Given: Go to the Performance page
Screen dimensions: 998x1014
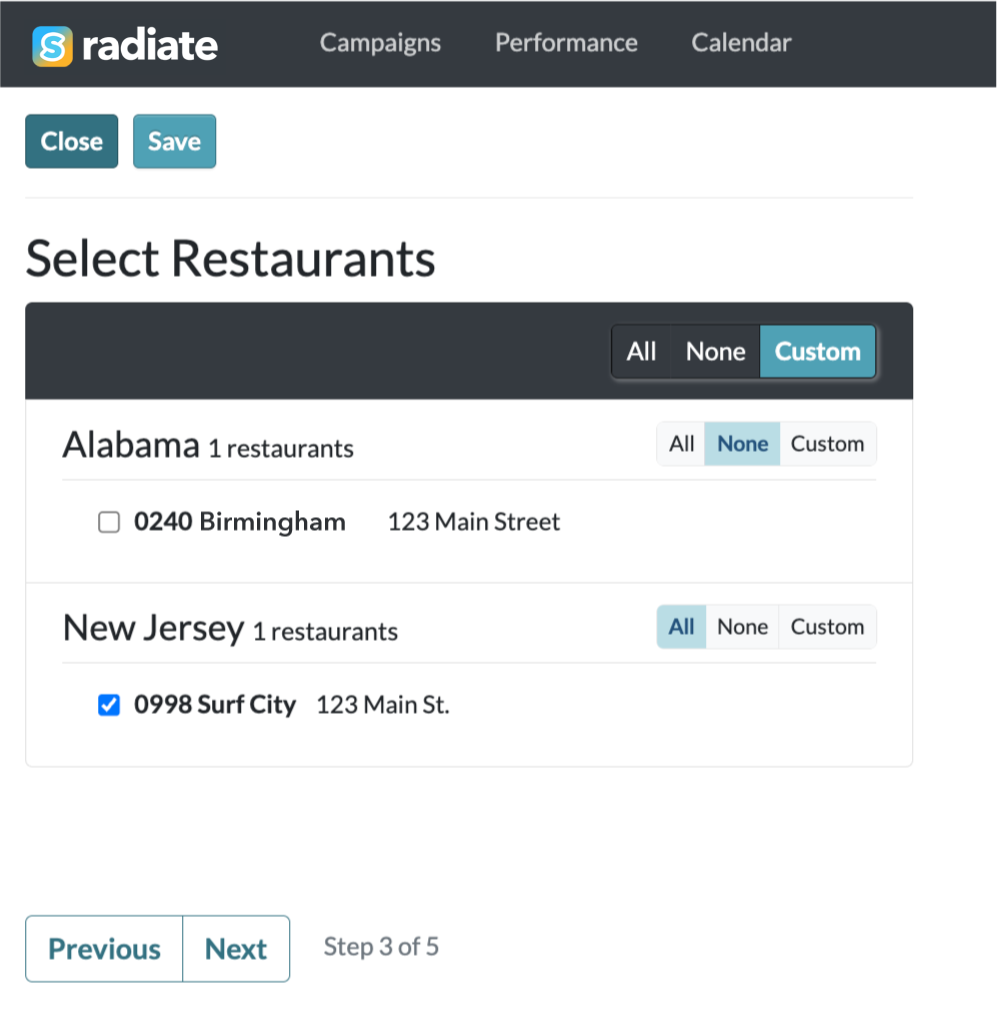Looking at the screenshot, I should pyautogui.click(x=566, y=43).
